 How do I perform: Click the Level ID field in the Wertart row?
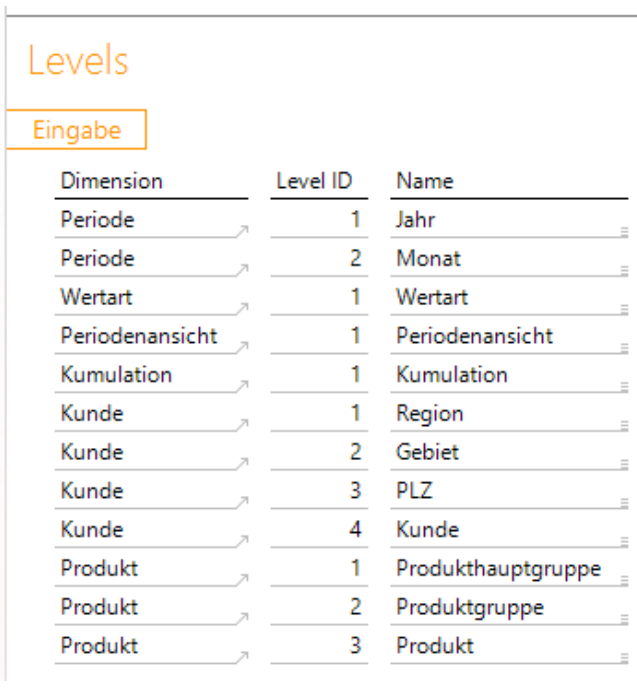(x=319, y=297)
